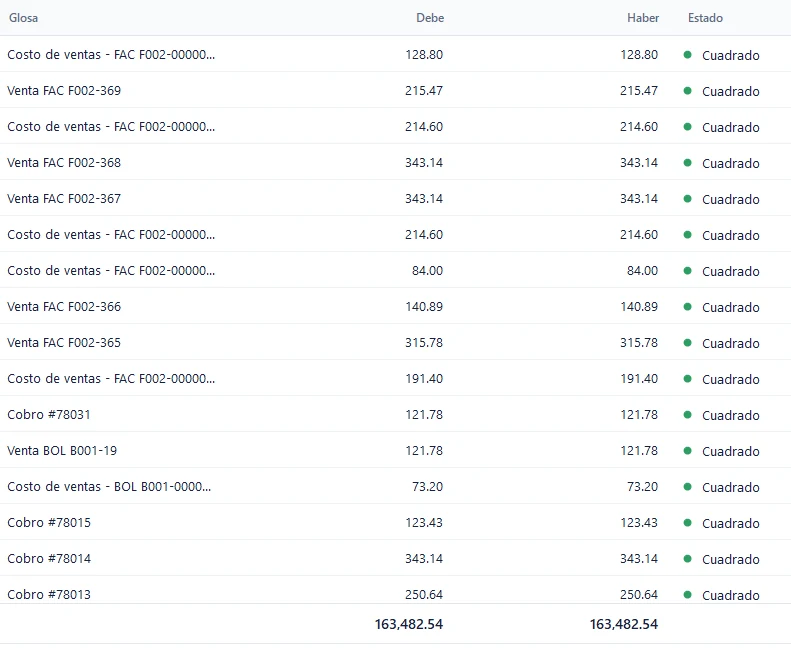Click Debe value 140.89 for F002-366
Screen dimensions: 791x648
pyautogui.click(x=424, y=307)
